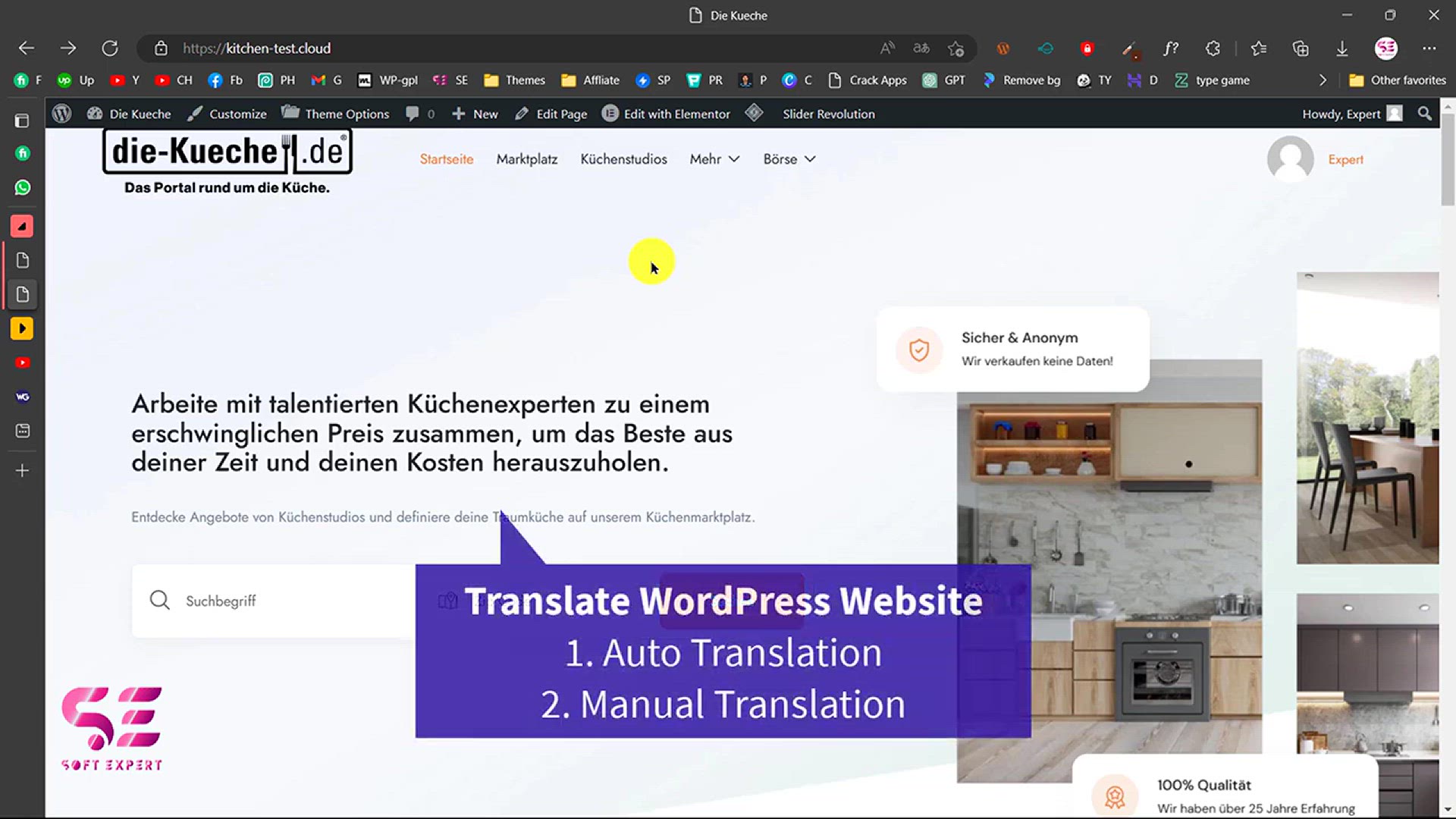The height and width of the screenshot is (819, 1456).
Task: Open WhatsApp in the browser sidebar
Action: pyautogui.click(x=23, y=187)
